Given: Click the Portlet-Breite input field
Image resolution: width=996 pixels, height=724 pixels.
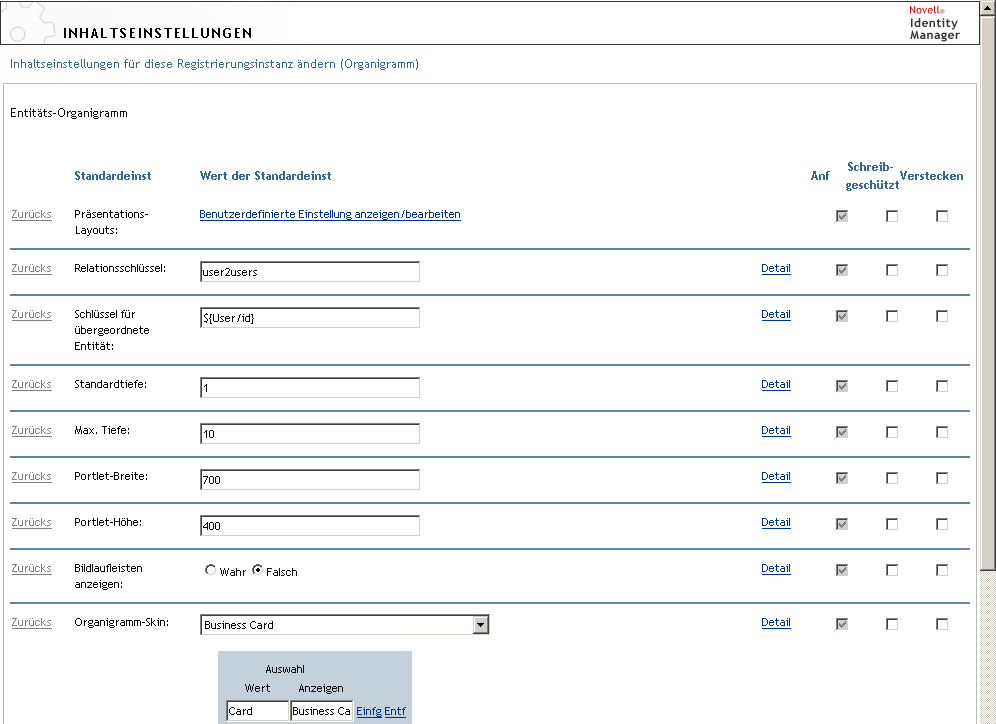Looking at the screenshot, I should point(310,480).
